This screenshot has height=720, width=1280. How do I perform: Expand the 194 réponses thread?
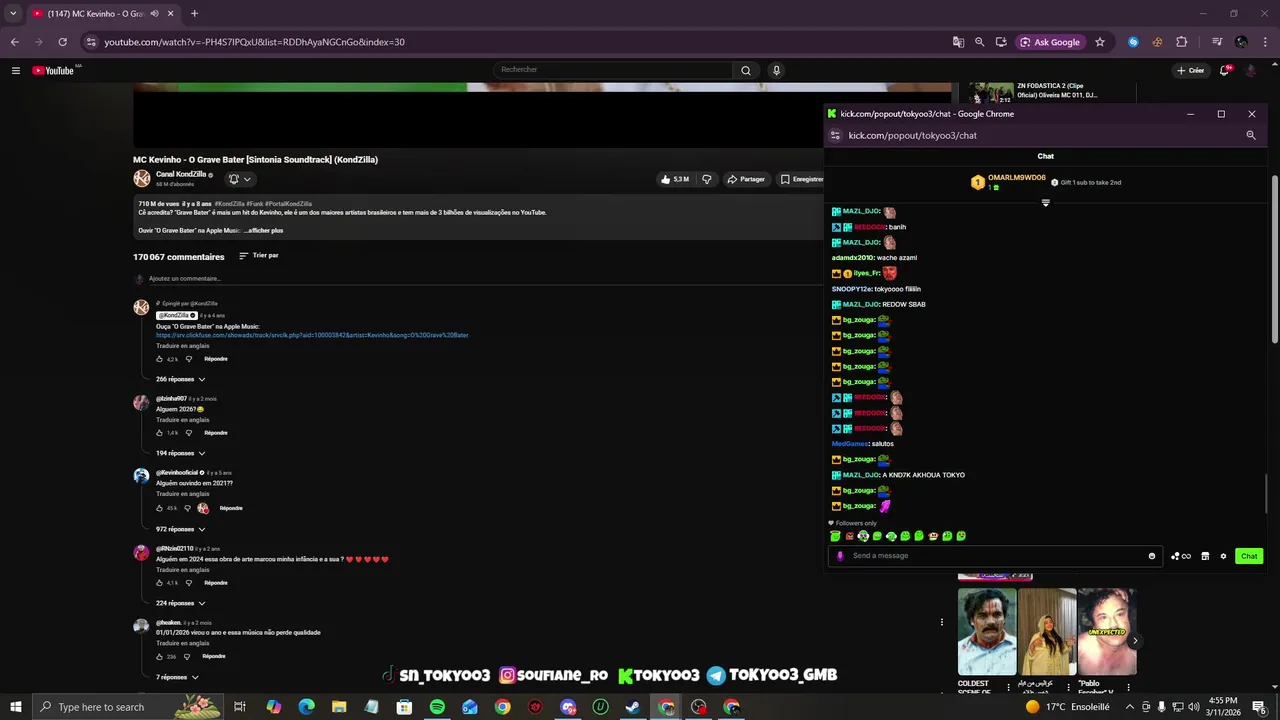coord(180,453)
